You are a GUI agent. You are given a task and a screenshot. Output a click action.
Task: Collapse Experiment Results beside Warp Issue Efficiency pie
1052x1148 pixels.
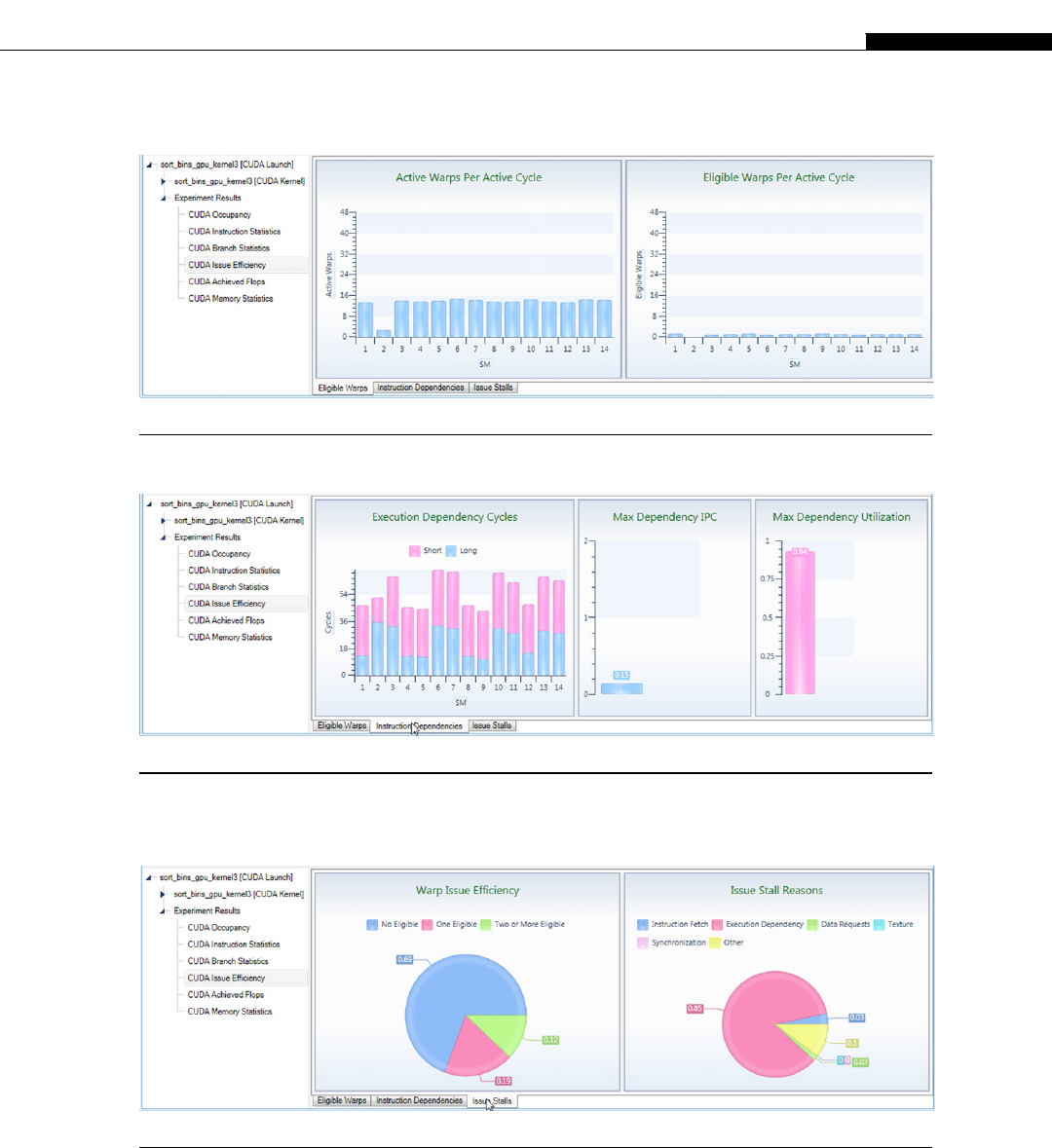162,911
